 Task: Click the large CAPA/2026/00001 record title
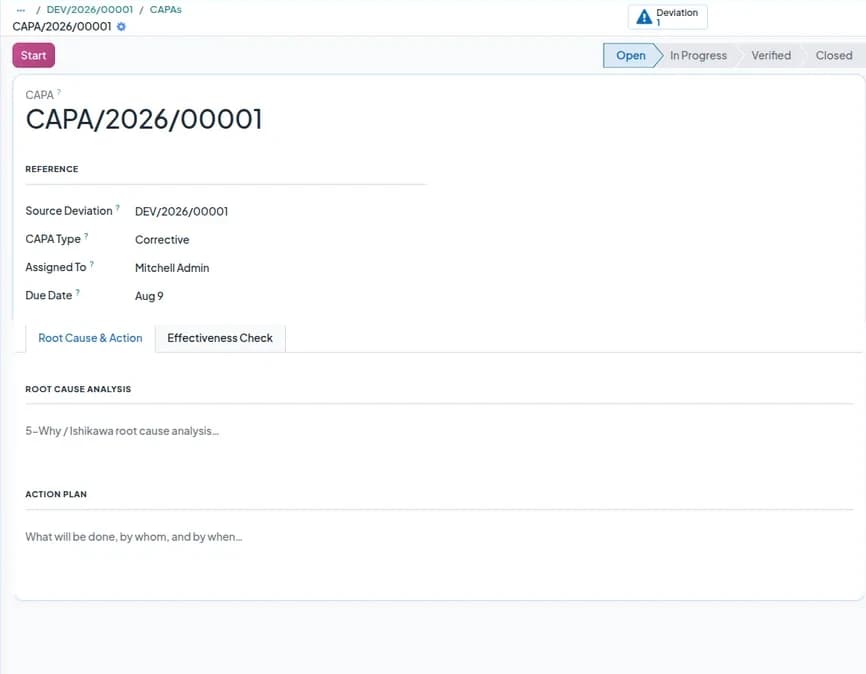[x=144, y=119]
